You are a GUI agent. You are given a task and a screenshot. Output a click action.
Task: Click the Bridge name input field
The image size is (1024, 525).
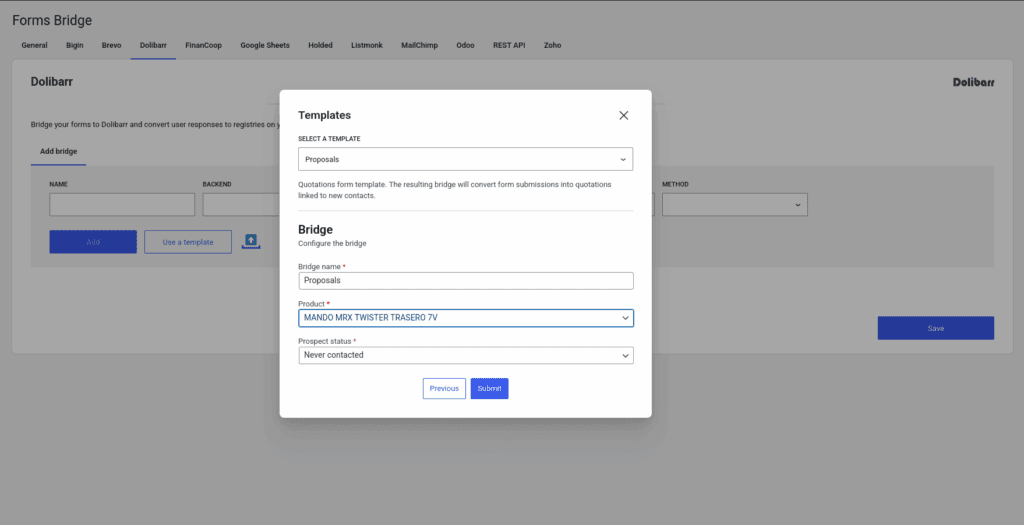[x=466, y=281]
